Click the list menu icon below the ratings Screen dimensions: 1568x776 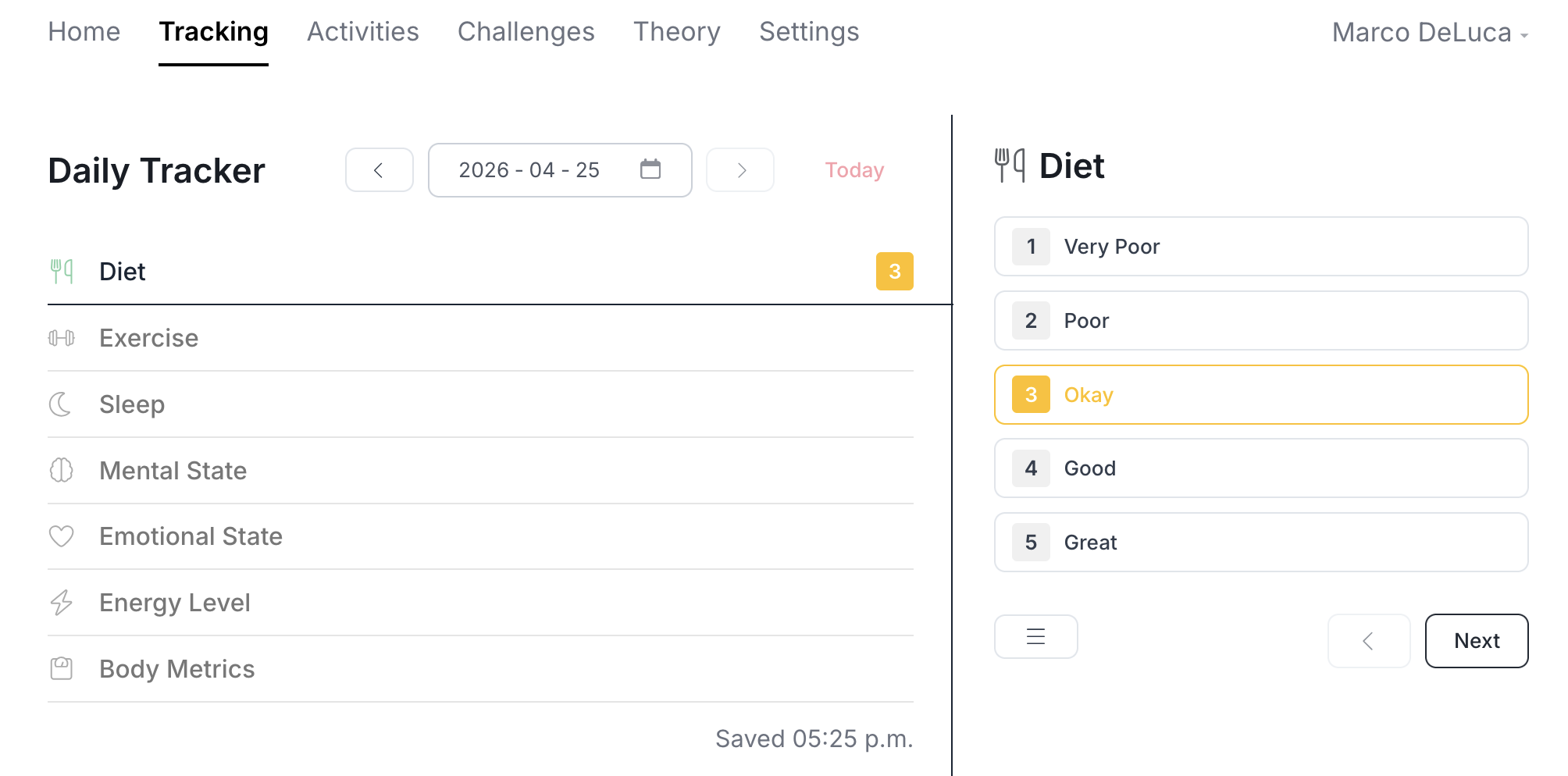1035,637
